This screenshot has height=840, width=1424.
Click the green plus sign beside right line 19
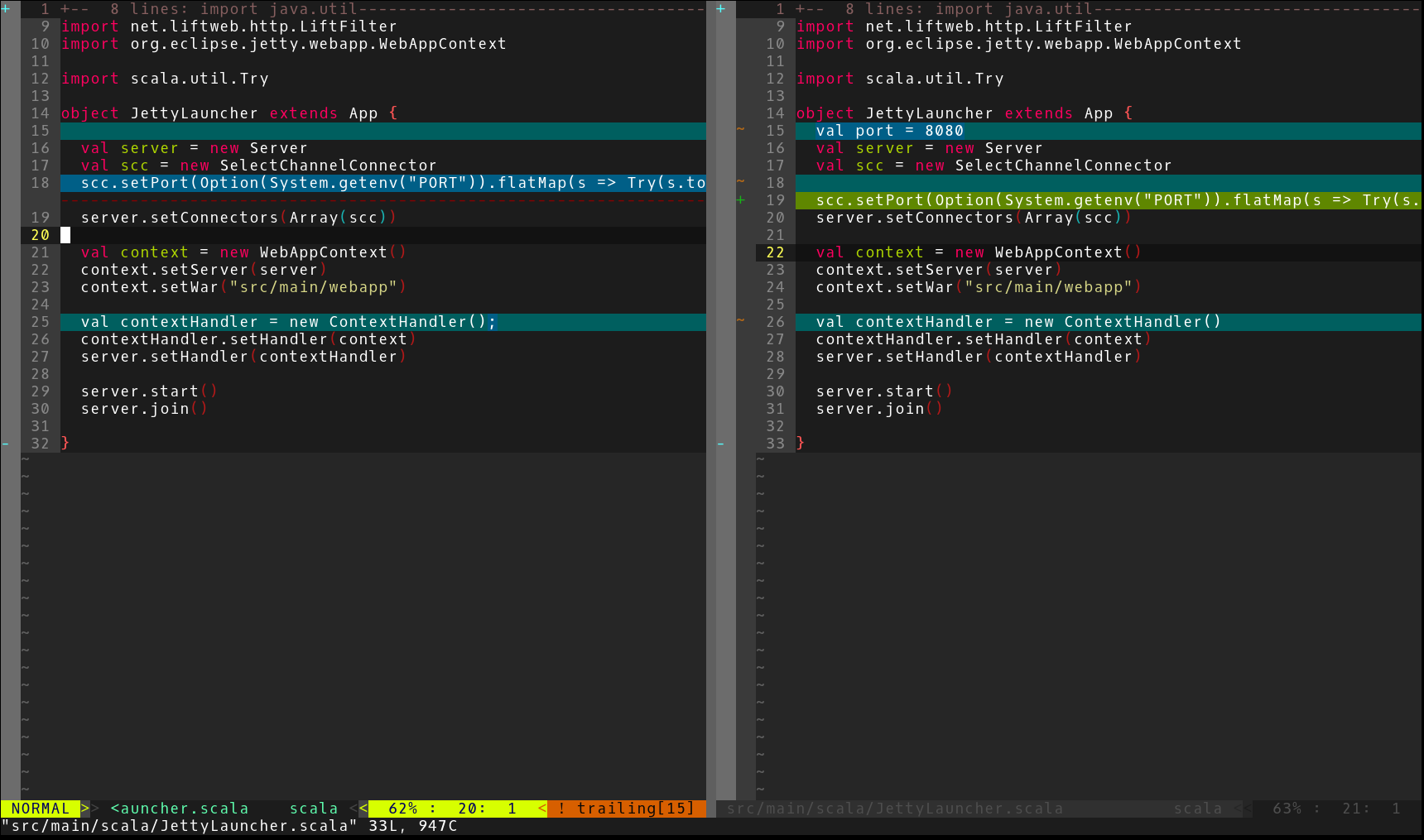coord(740,200)
